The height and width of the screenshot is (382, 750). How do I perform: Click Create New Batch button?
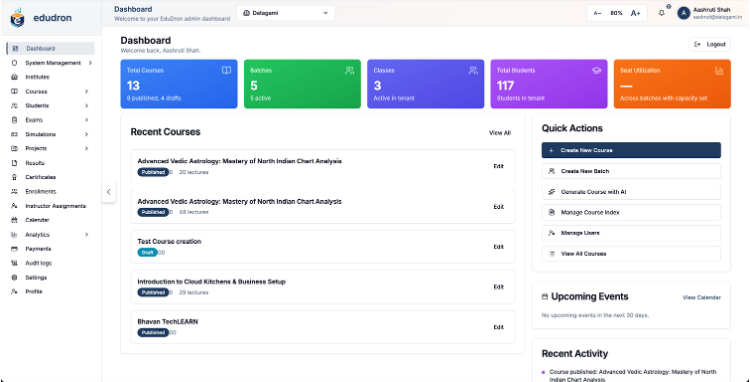point(631,171)
